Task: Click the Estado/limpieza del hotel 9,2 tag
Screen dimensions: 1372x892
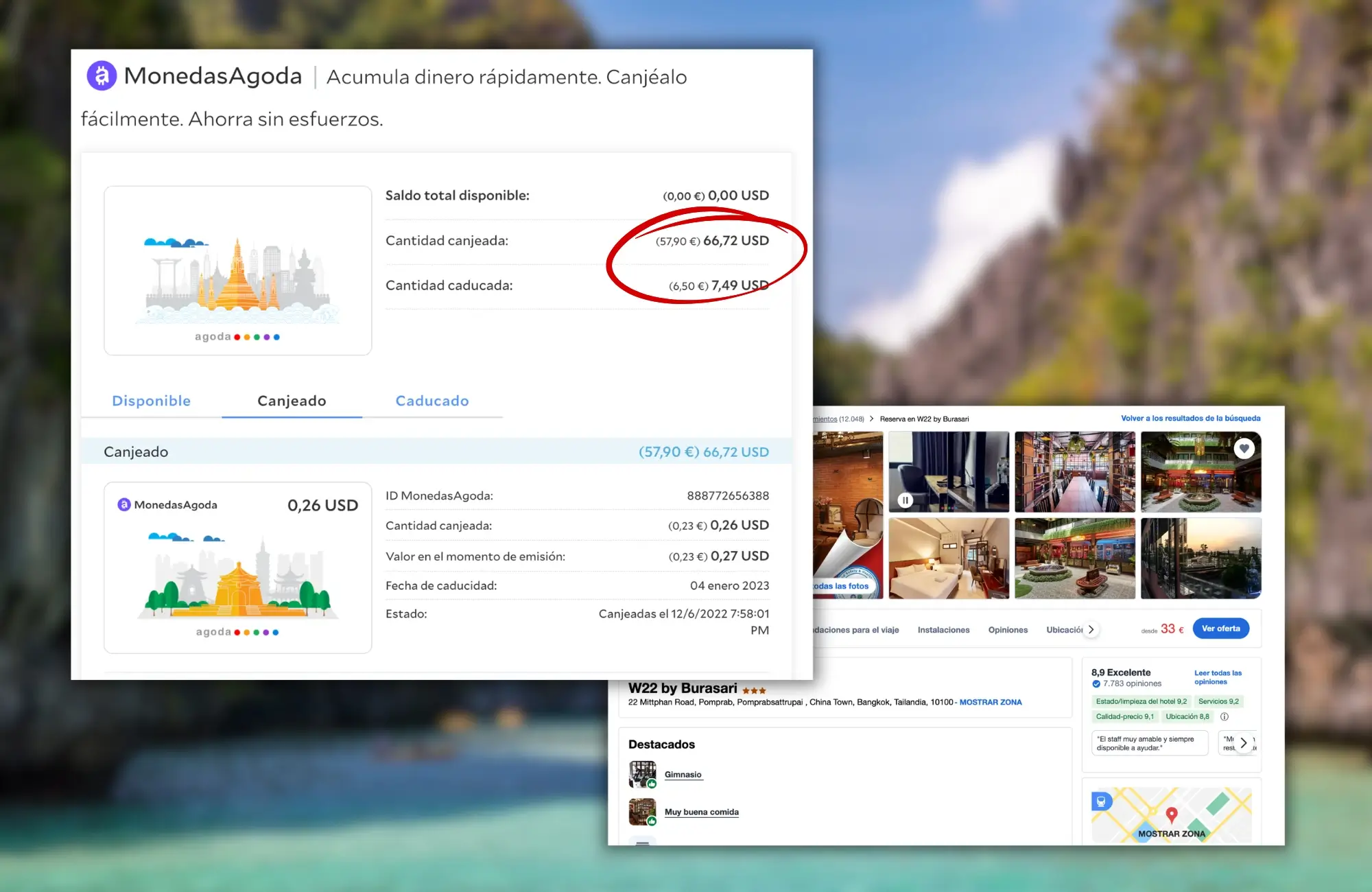Action: (1141, 701)
